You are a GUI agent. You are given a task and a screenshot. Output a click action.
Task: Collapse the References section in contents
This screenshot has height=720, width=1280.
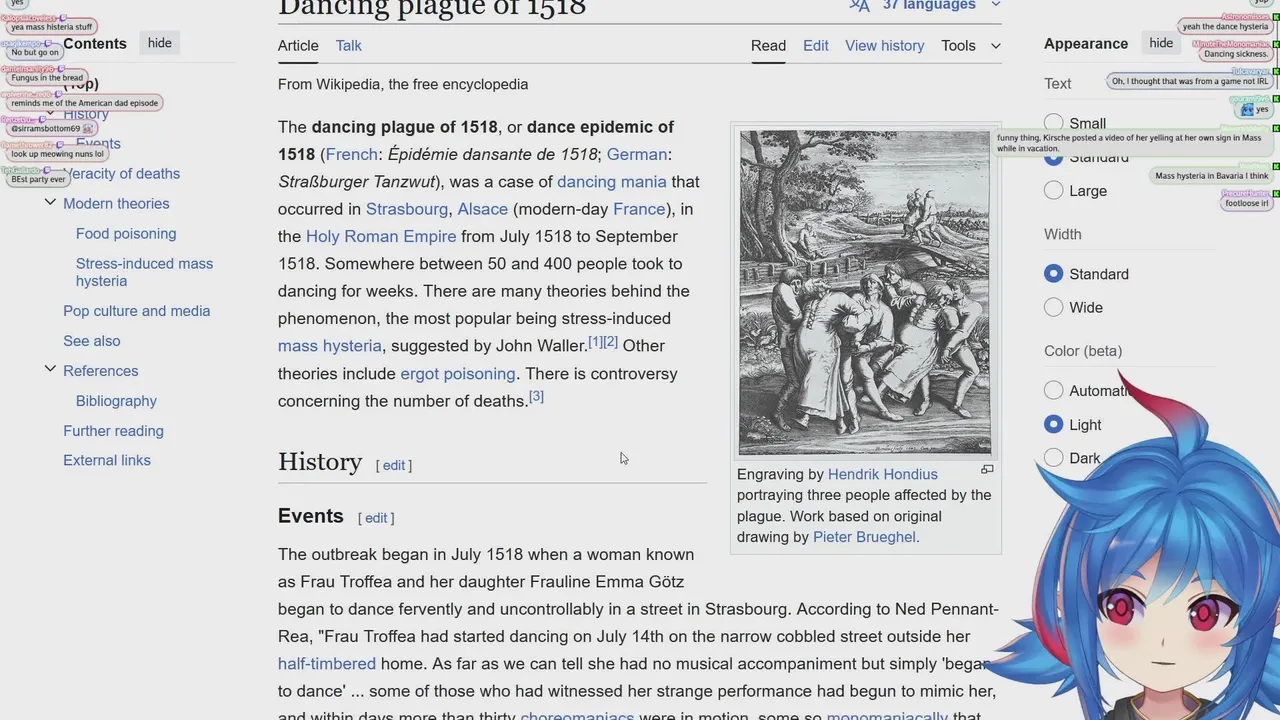tap(50, 370)
